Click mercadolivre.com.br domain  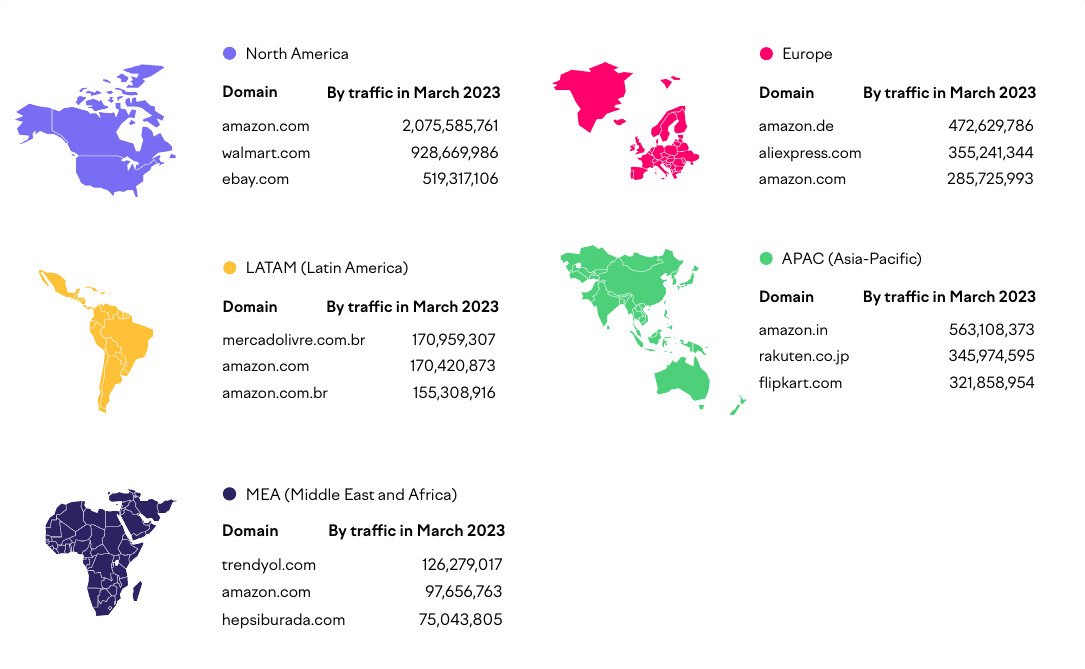[293, 340]
